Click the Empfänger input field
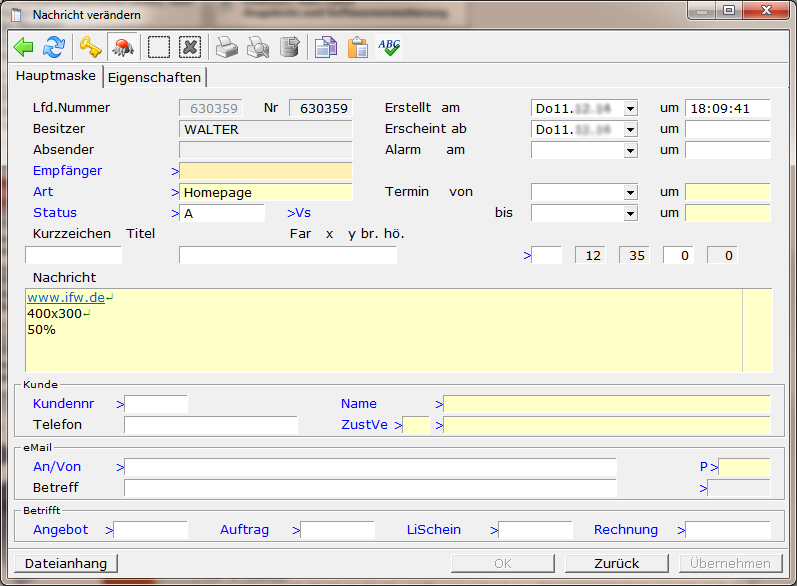The width and height of the screenshot is (797, 586). pos(265,171)
